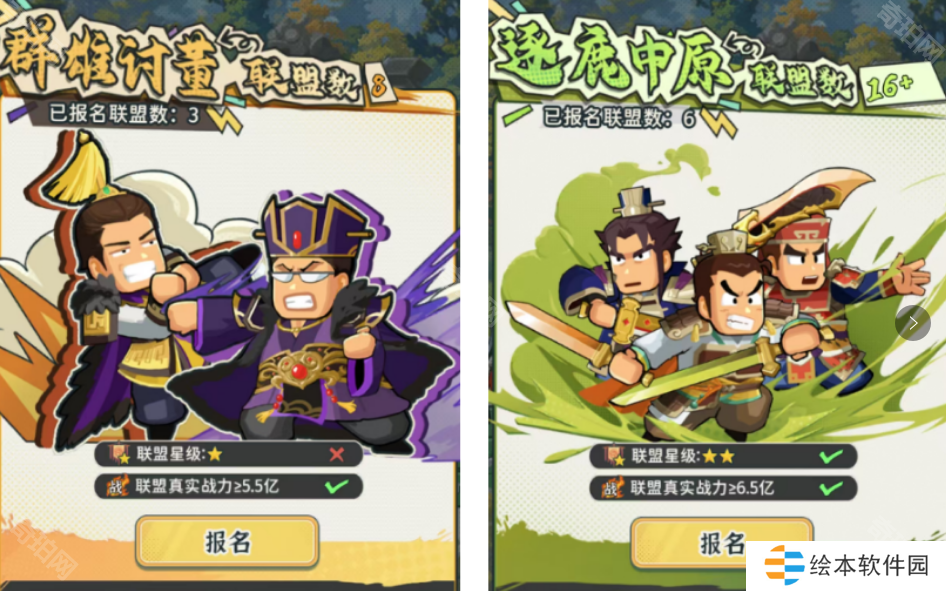Open the 绘本软件园 site name text
Image resolution: width=946 pixels, height=591 pixels.
pos(869,566)
